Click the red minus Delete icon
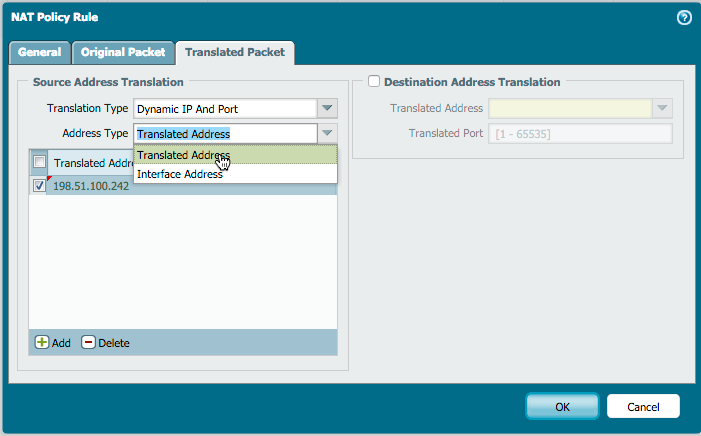Image resolution: width=701 pixels, height=436 pixels. pyautogui.click(x=88, y=343)
